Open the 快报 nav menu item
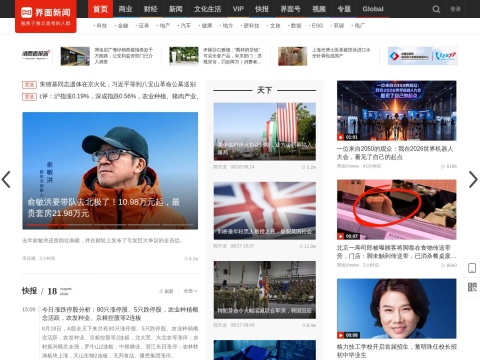 [x=262, y=9]
